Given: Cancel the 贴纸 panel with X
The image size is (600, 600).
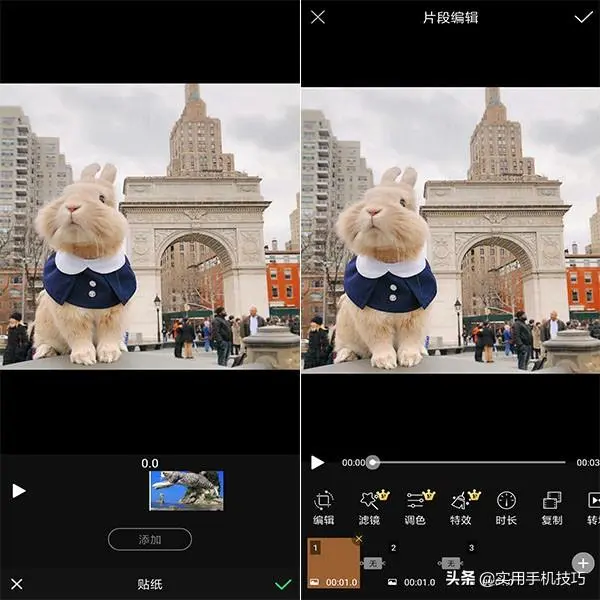Looking at the screenshot, I should [x=16, y=584].
